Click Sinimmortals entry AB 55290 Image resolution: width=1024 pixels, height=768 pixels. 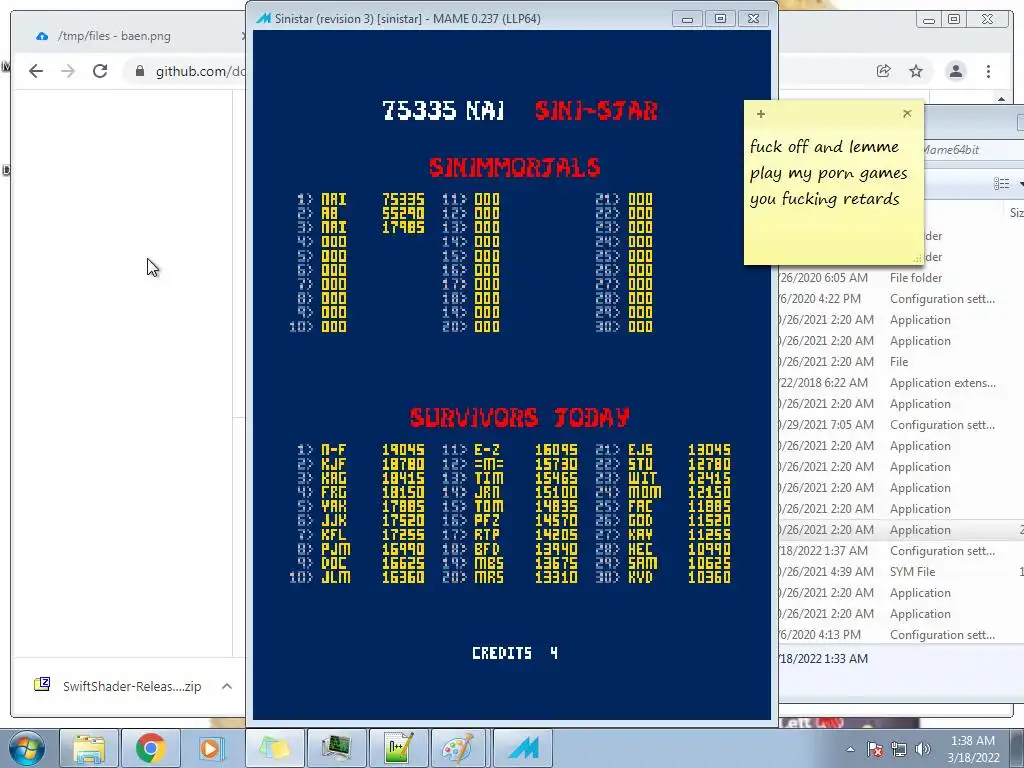click(361, 213)
